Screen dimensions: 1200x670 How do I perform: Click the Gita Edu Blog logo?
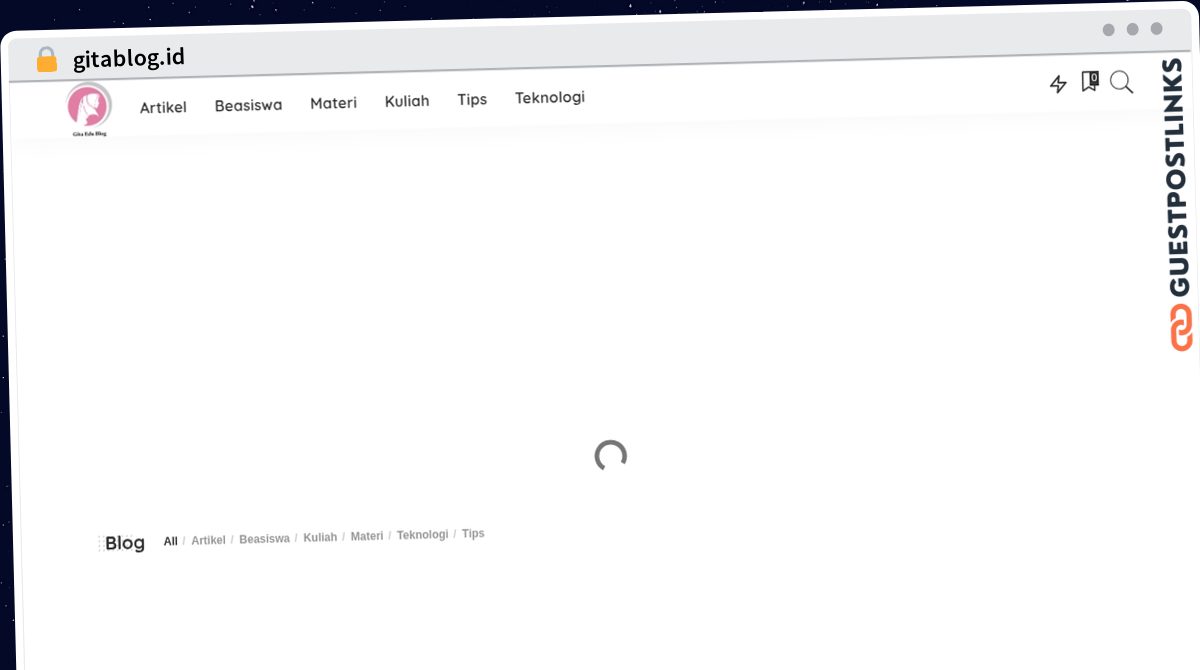click(x=88, y=108)
